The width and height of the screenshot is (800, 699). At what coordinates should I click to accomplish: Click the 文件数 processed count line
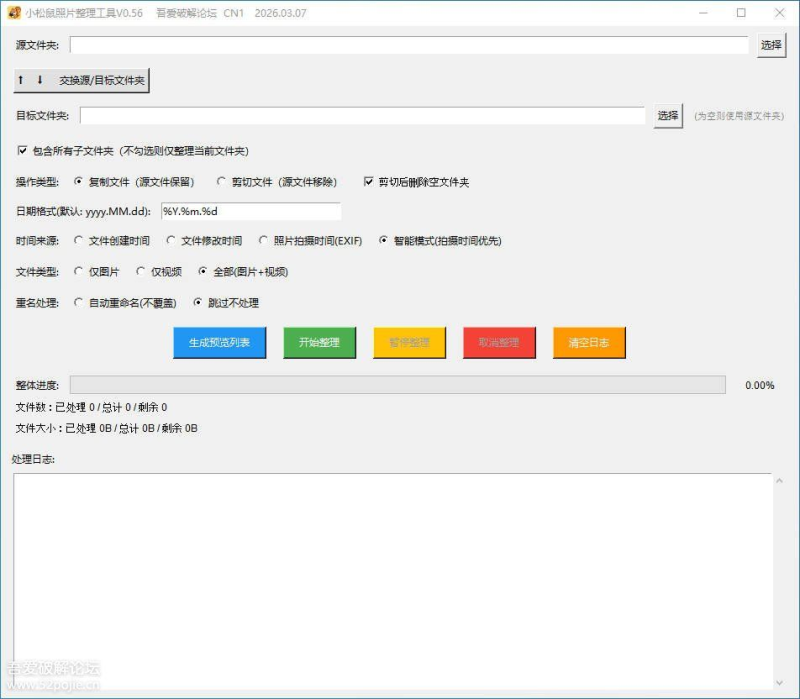click(91, 407)
